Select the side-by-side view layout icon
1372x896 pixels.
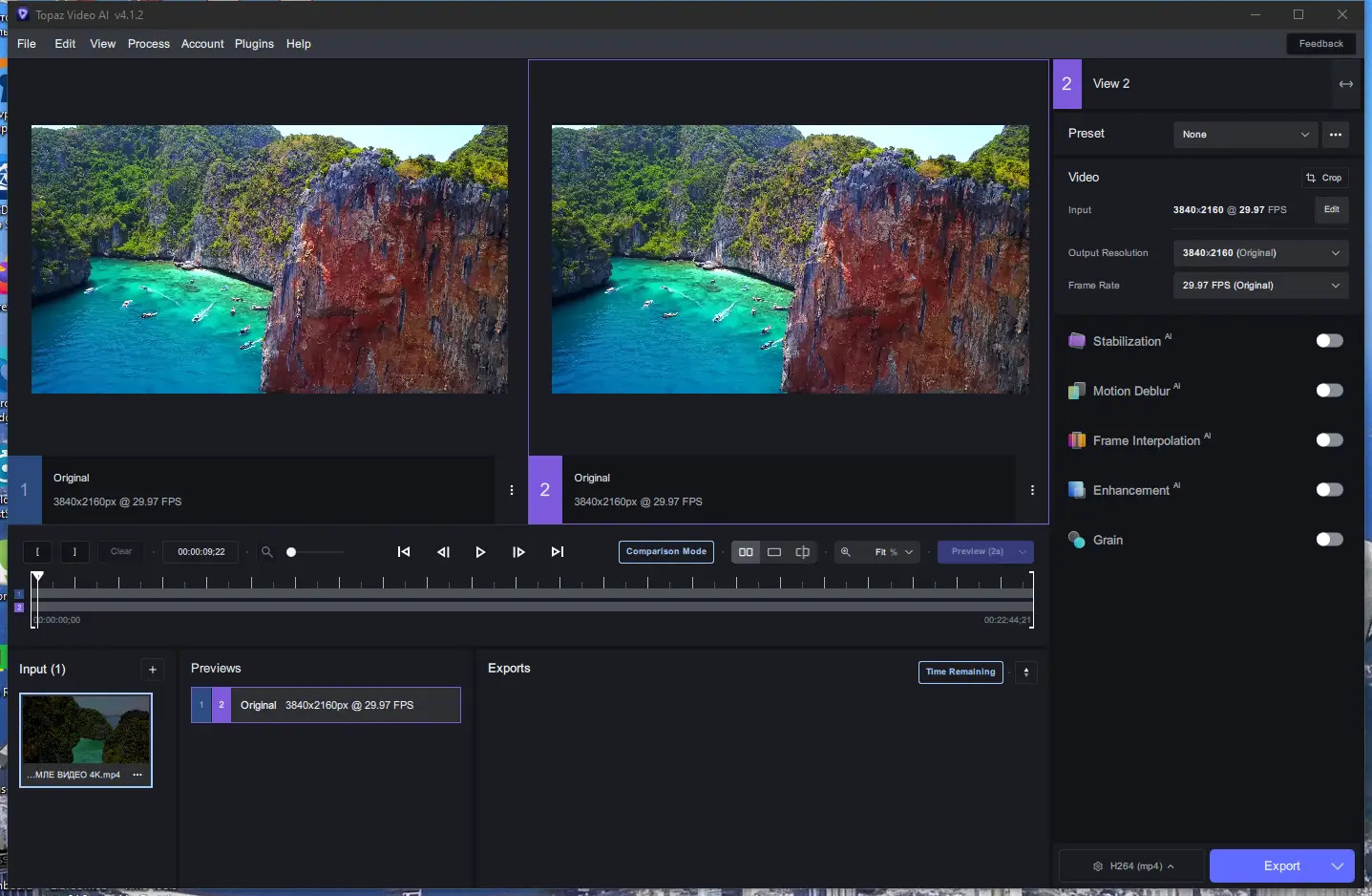pyautogui.click(x=746, y=552)
